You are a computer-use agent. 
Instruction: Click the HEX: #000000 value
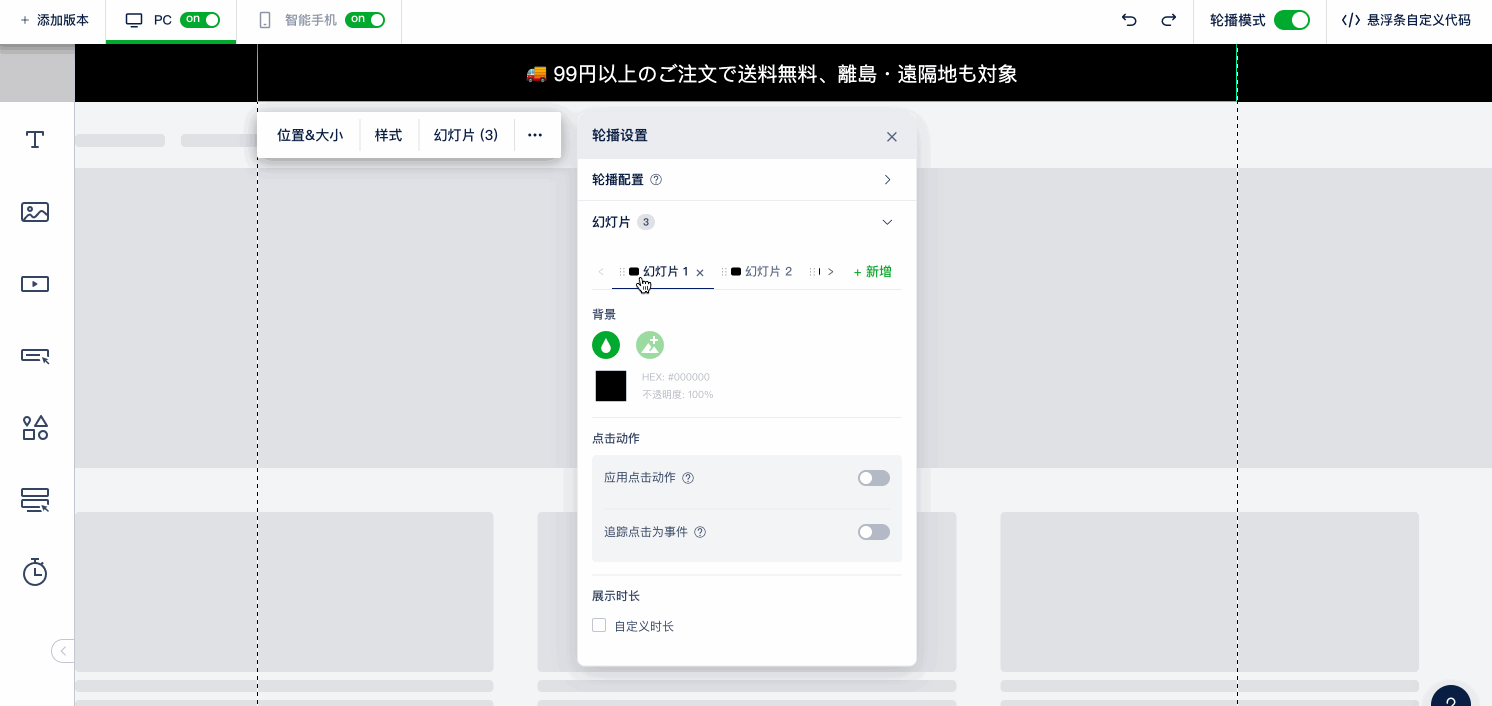(x=676, y=377)
